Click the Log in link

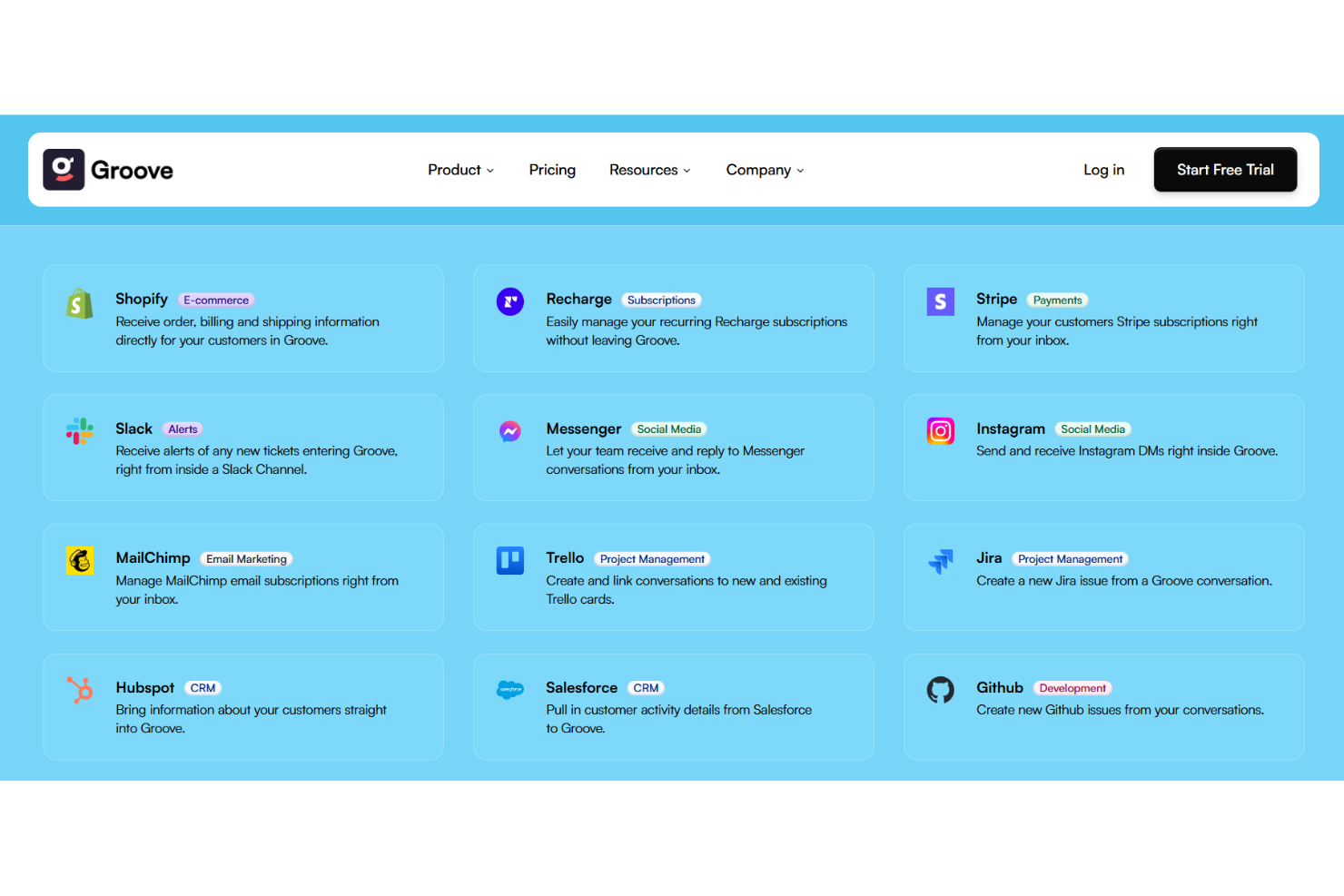click(1103, 169)
